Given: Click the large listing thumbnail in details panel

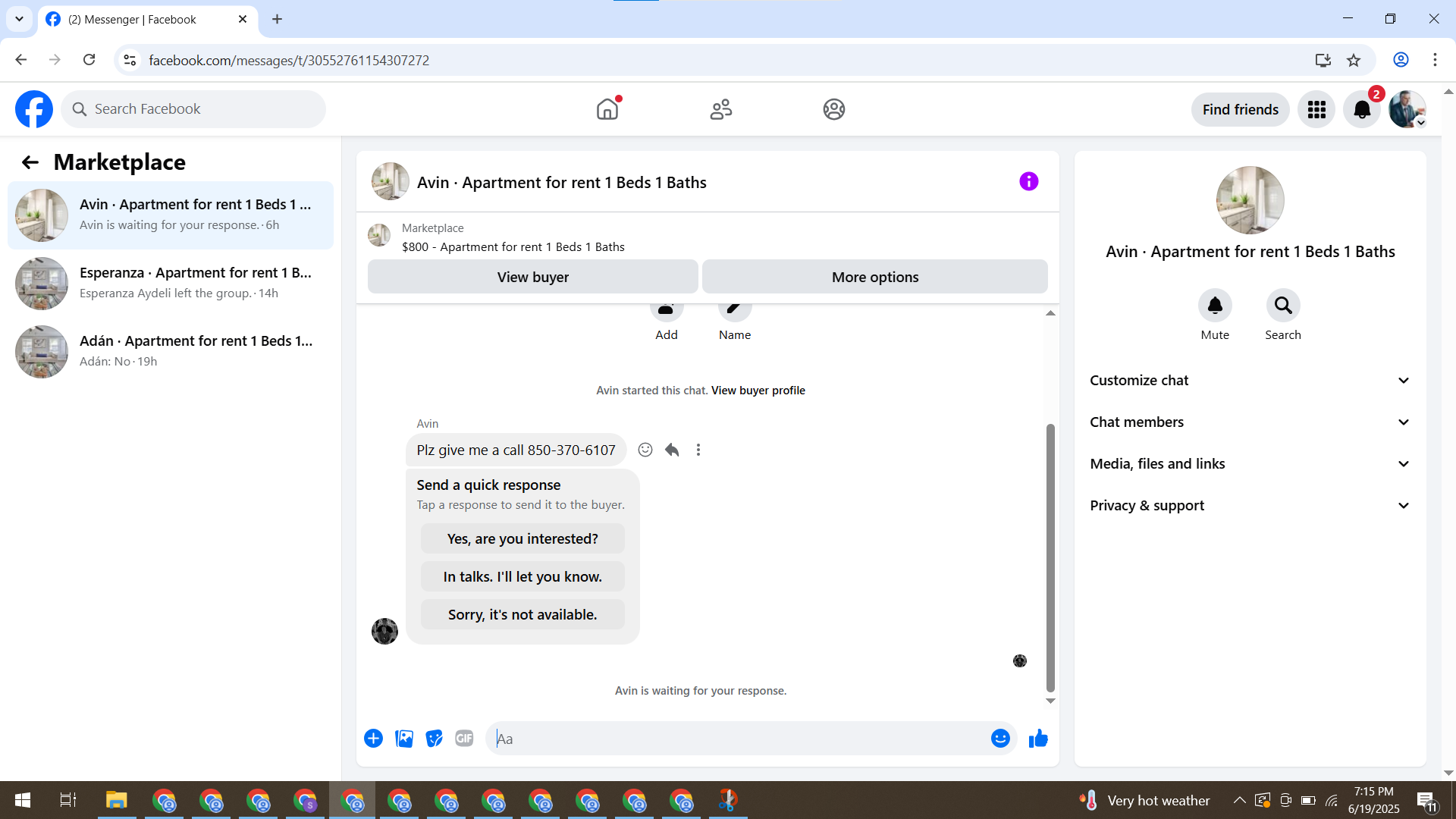Looking at the screenshot, I should point(1250,200).
